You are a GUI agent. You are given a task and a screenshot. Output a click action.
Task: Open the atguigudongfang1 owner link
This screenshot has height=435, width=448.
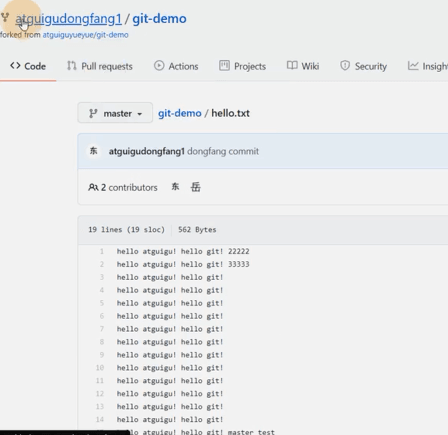(x=68, y=19)
